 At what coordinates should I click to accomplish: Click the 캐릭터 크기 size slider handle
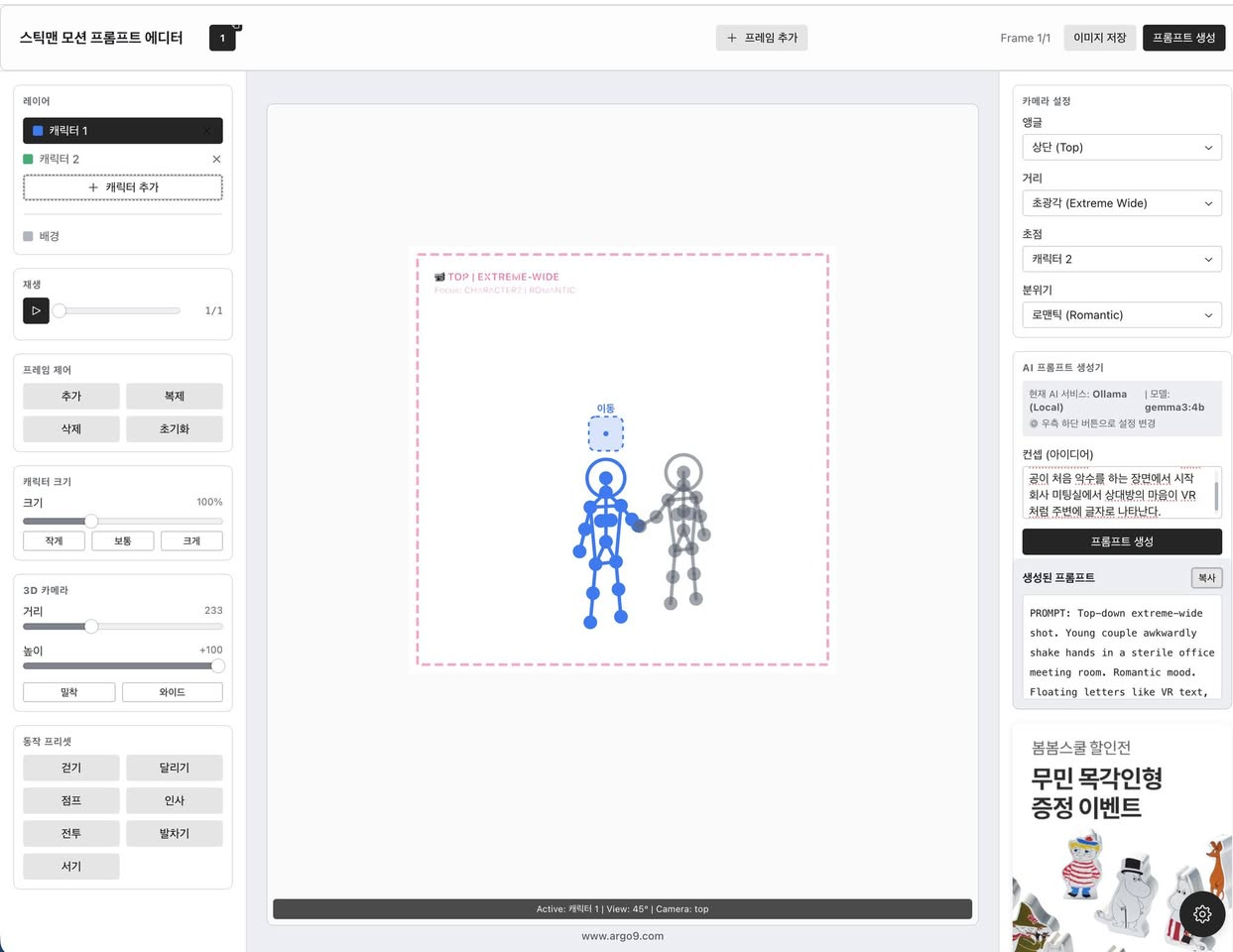click(x=91, y=521)
